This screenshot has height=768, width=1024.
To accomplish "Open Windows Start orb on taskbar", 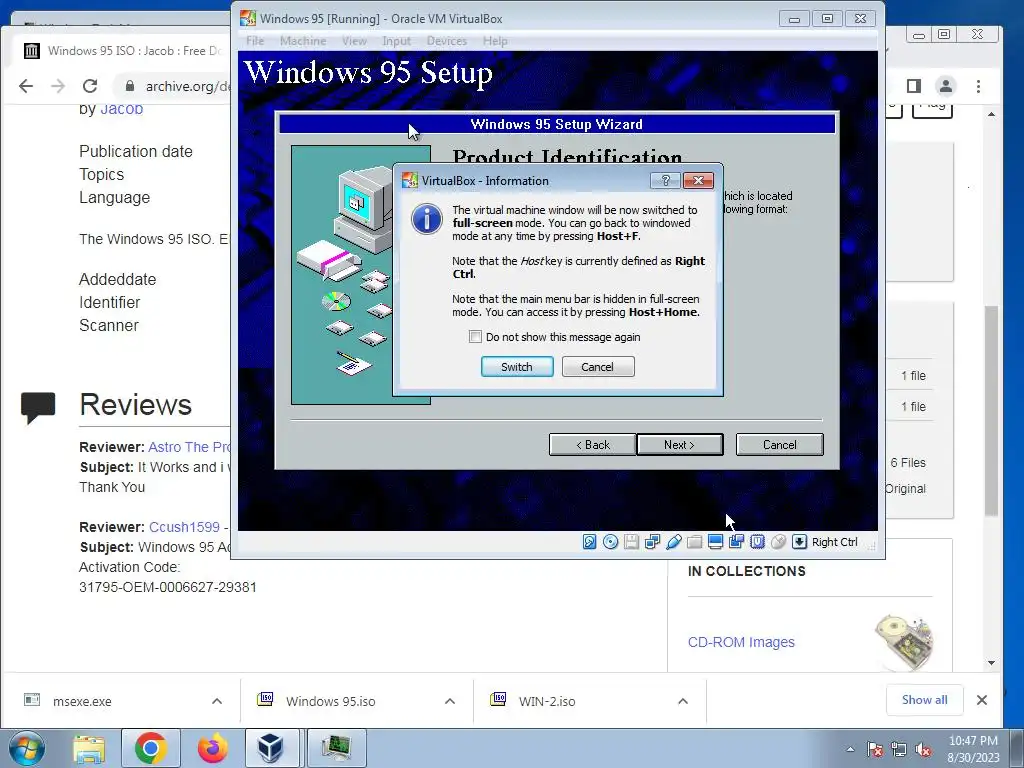I will 27,748.
